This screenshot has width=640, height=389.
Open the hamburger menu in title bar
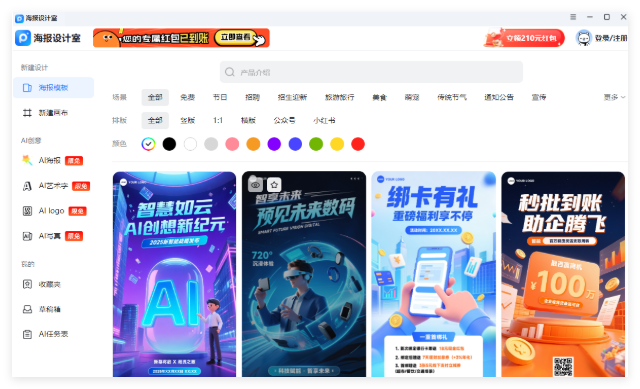[x=573, y=17]
